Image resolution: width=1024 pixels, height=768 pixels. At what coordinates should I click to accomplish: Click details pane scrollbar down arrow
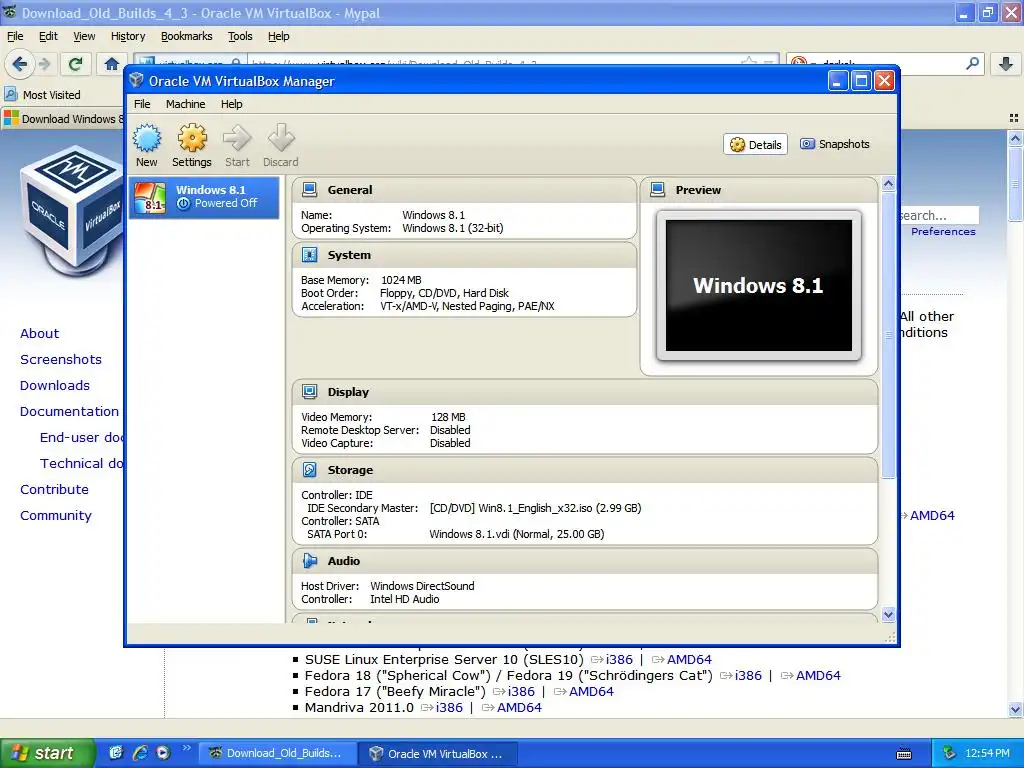pyautogui.click(x=888, y=615)
